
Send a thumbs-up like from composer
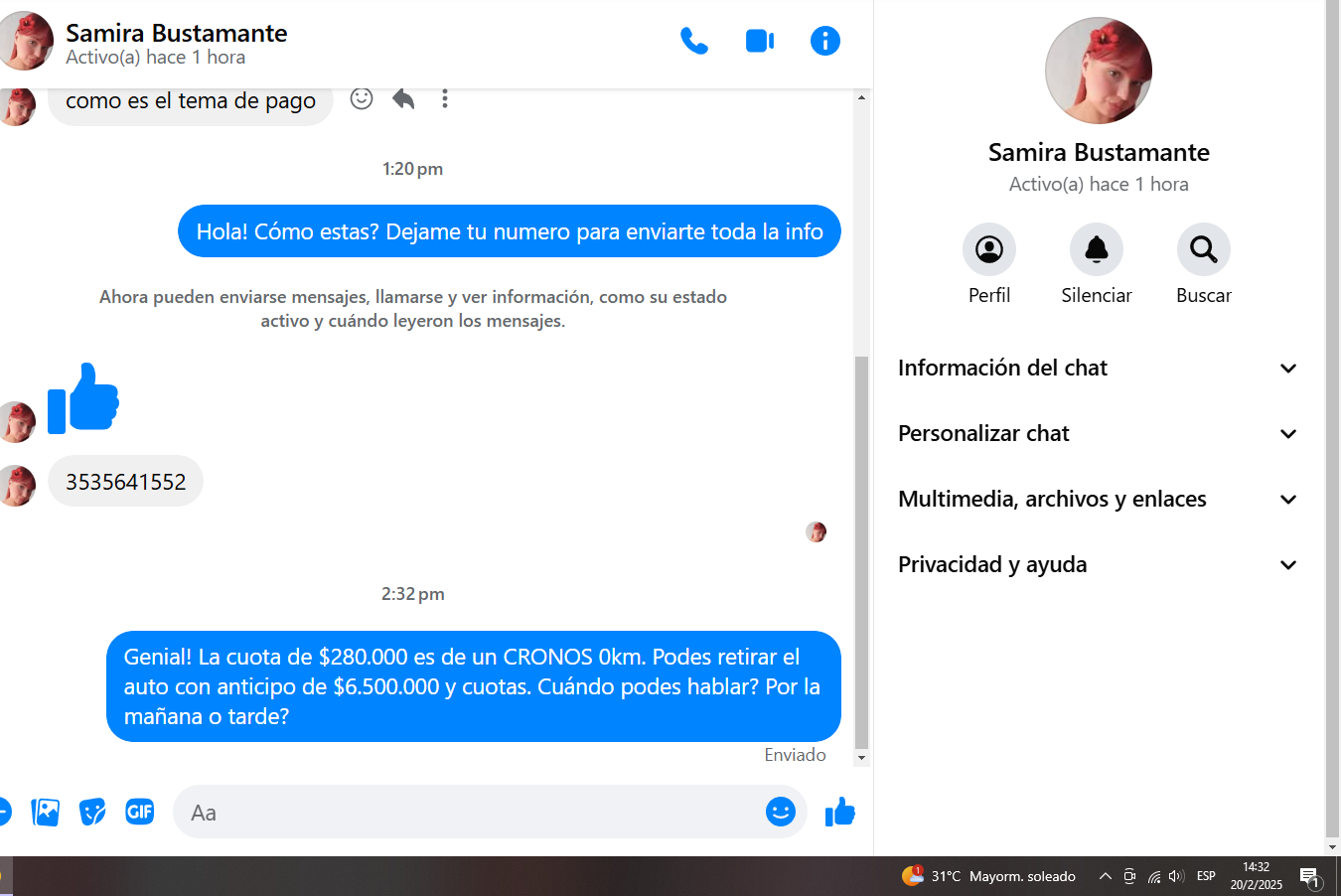pyautogui.click(x=840, y=812)
